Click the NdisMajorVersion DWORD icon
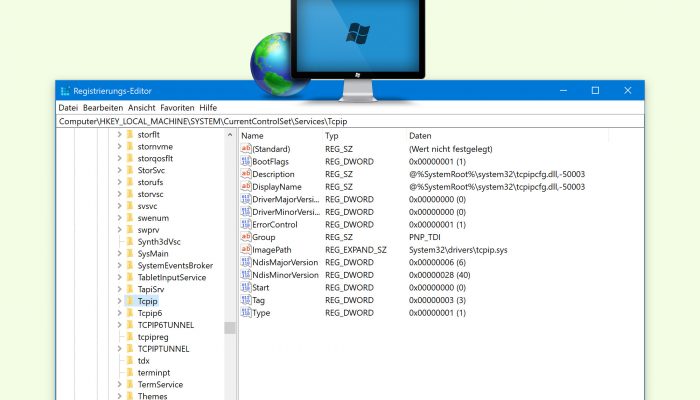This screenshot has width=700, height=400. 246,262
